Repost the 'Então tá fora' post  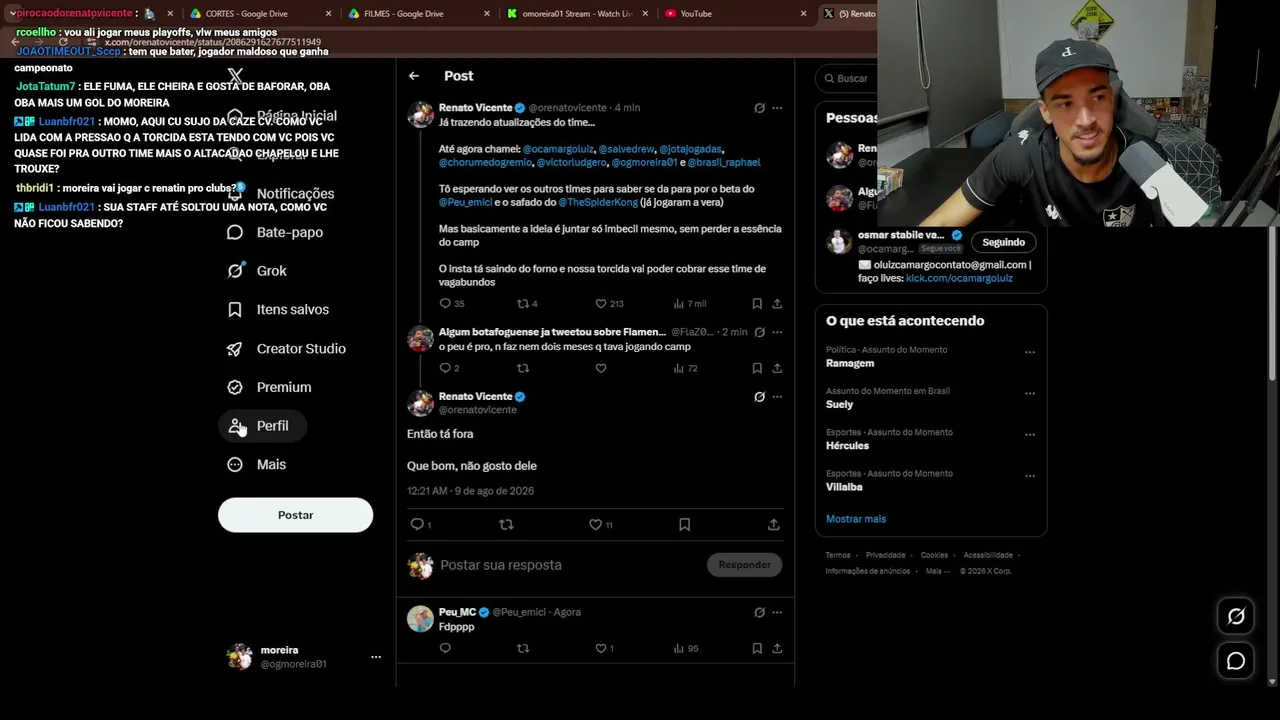(x=506, y=524)
